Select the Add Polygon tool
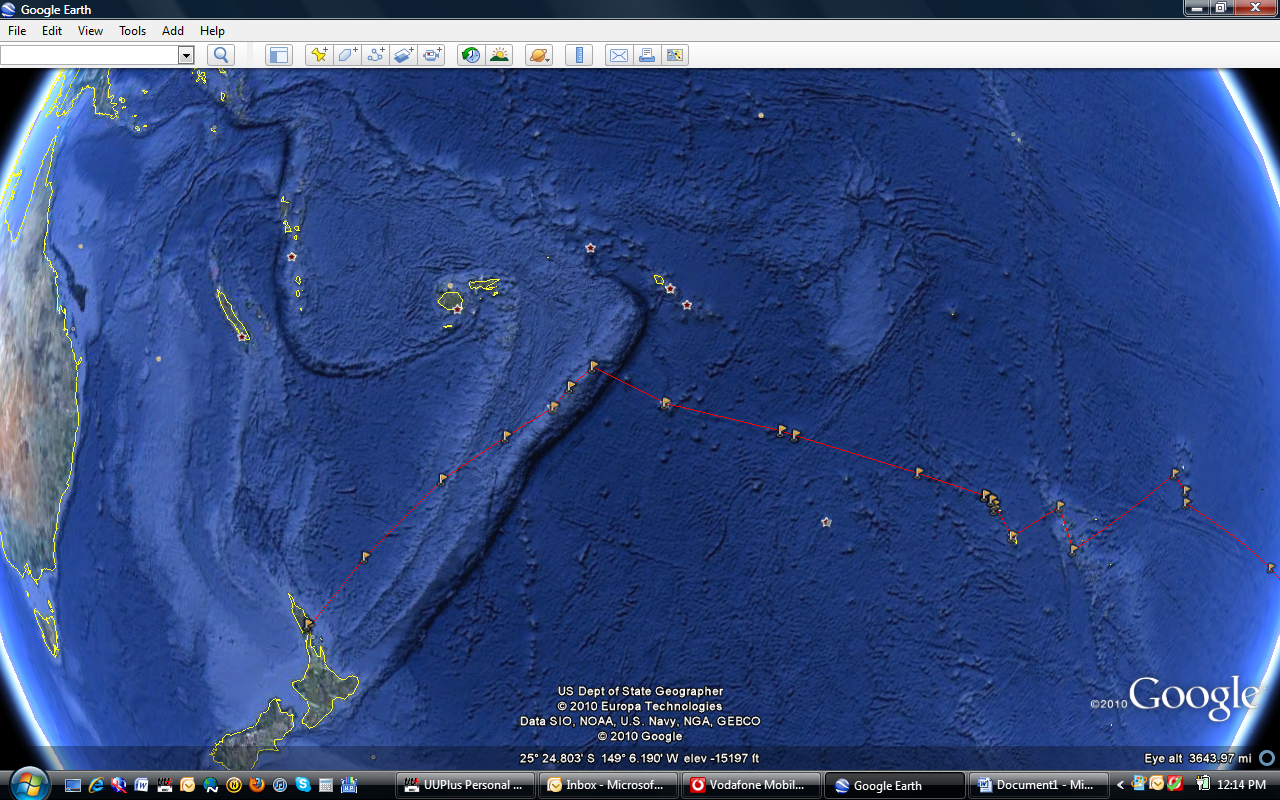Screen dimensions: 1280x800 click(x=347, y=55)
